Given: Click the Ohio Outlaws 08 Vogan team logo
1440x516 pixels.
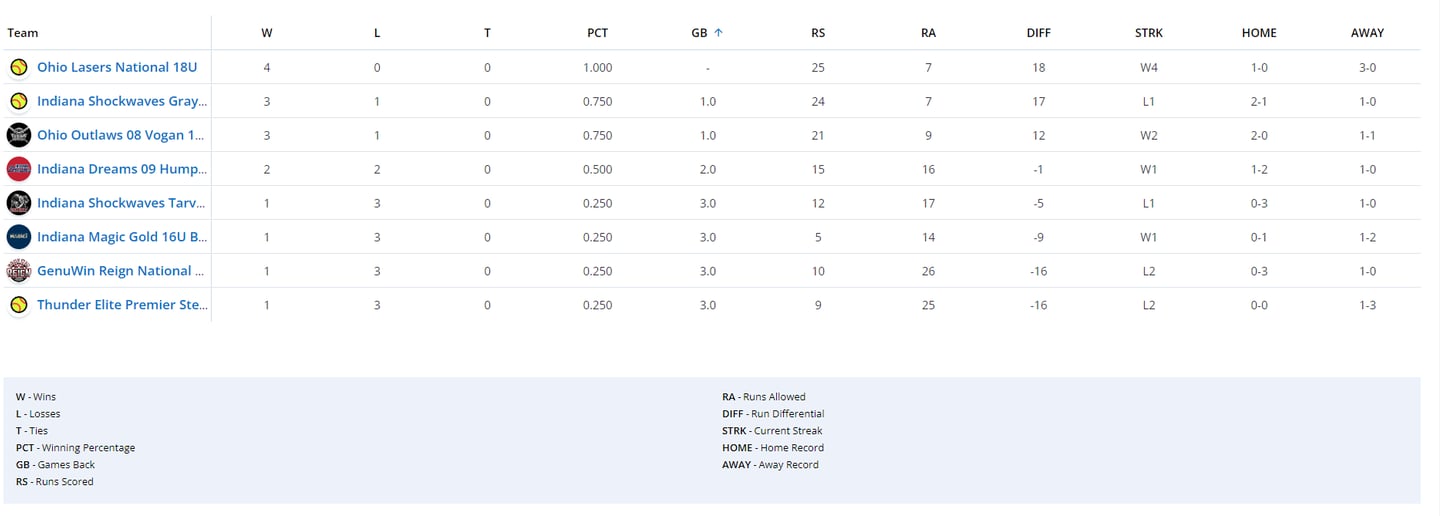Looking at the screenshot, I should [x=18, y=136].
